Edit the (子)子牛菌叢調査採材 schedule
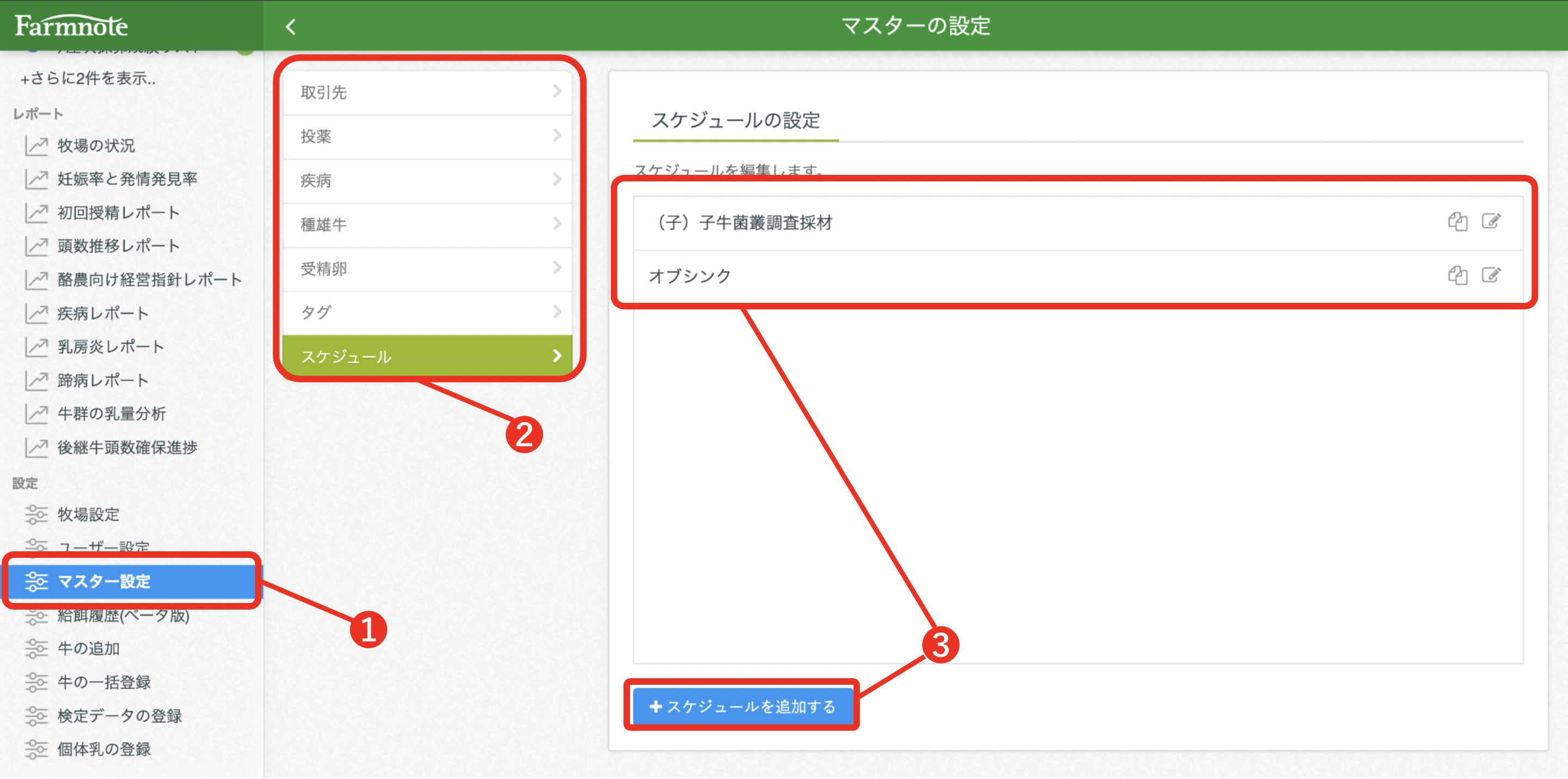Screen dimensions: 1568x779 [1491, 222]
